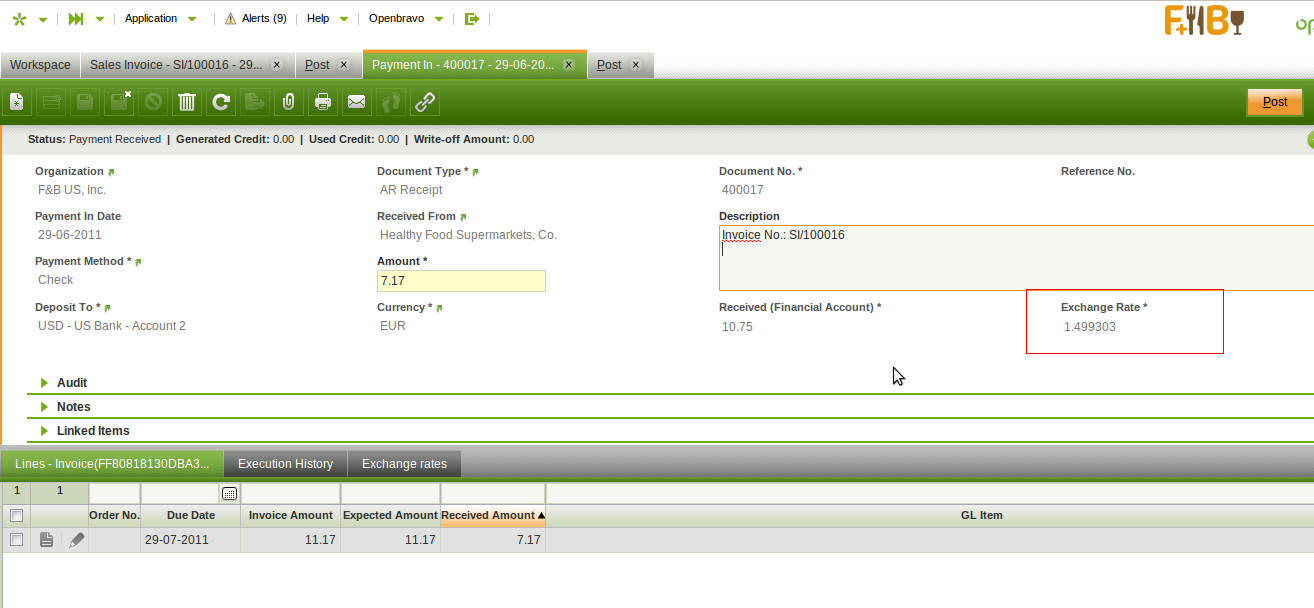Click the green logout icon
Viewport: 1314px width, 608px height.
(x=472, y=19)
